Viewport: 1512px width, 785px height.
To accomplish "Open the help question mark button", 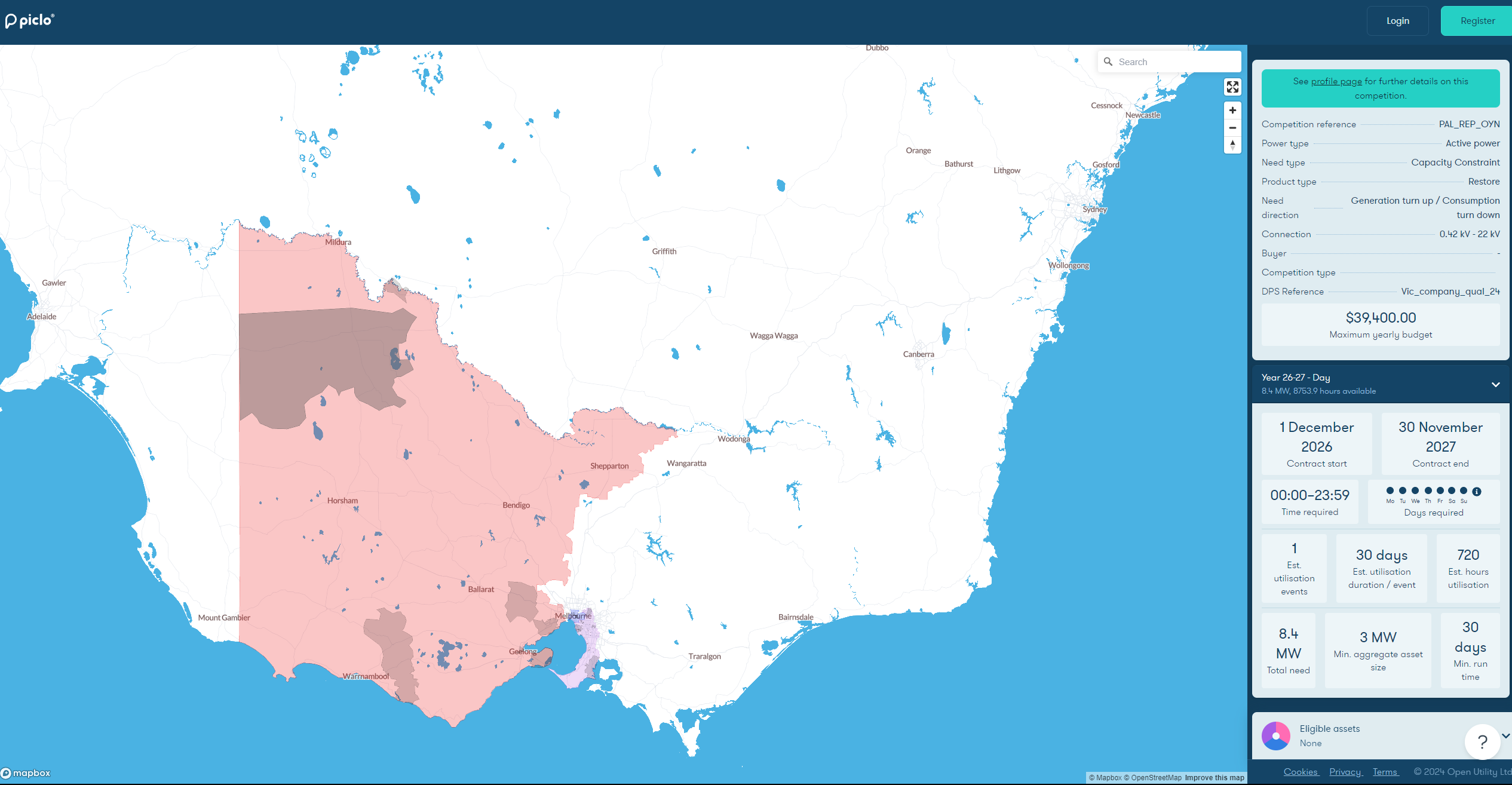I will tap(1482, 742).
